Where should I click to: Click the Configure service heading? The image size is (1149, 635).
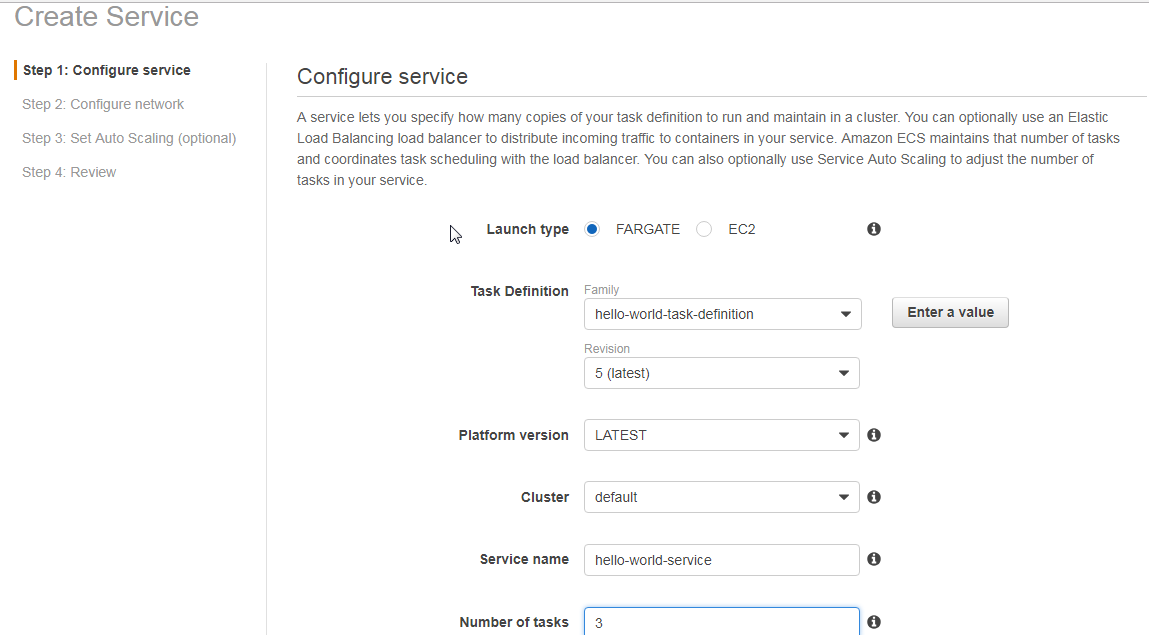pyautogui.click(x=382, y=77)
